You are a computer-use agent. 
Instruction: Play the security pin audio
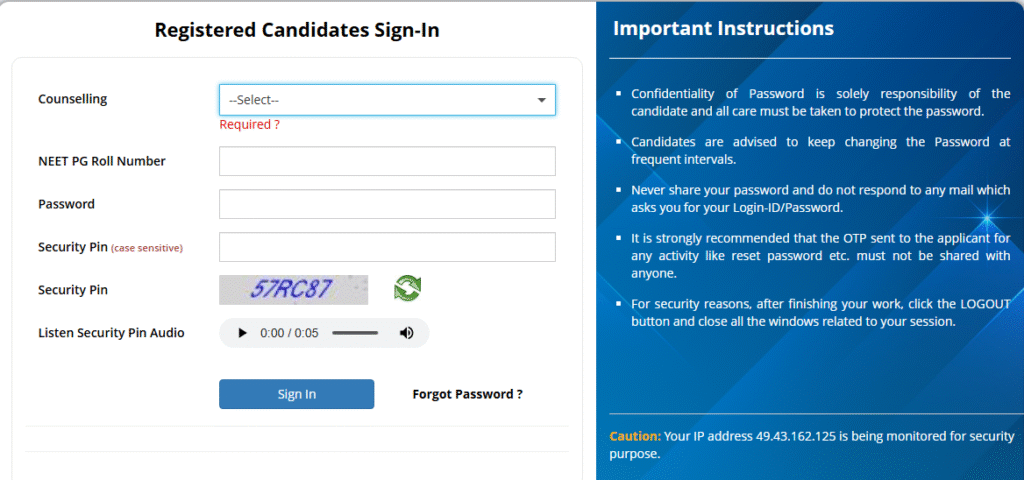pyautogui.click(x=242, y=333)
